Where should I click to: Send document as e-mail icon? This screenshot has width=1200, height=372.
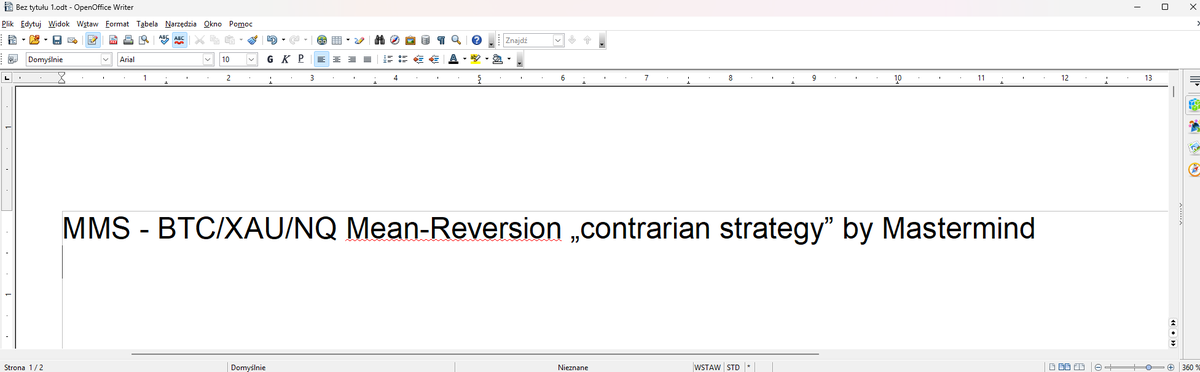[x=72, y=40]
